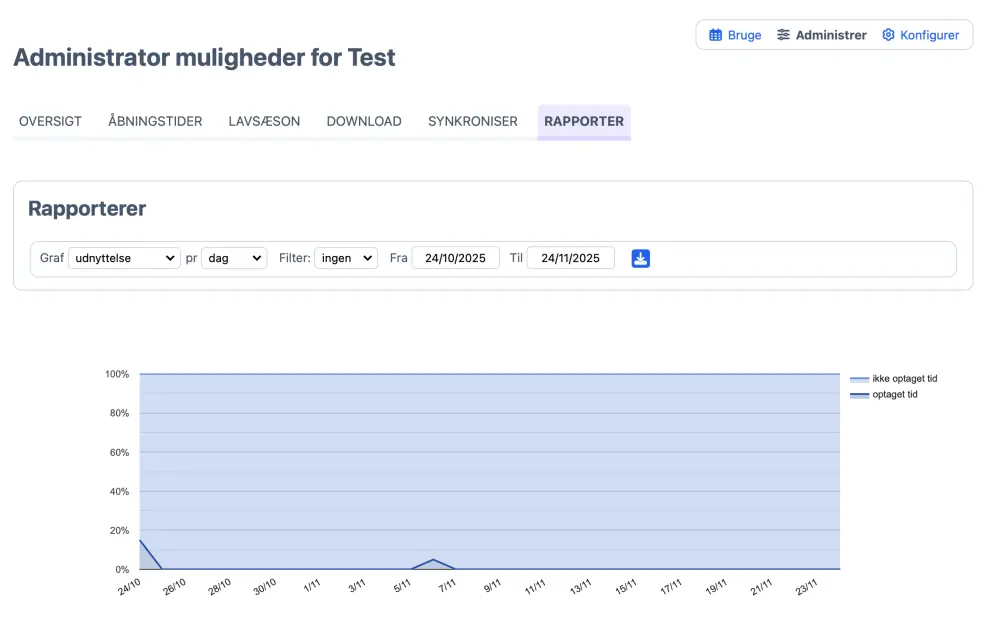This screenshot has width=984, height=632.
Task: Click the calendar icon beside Bruge
Action: point(715,35)
